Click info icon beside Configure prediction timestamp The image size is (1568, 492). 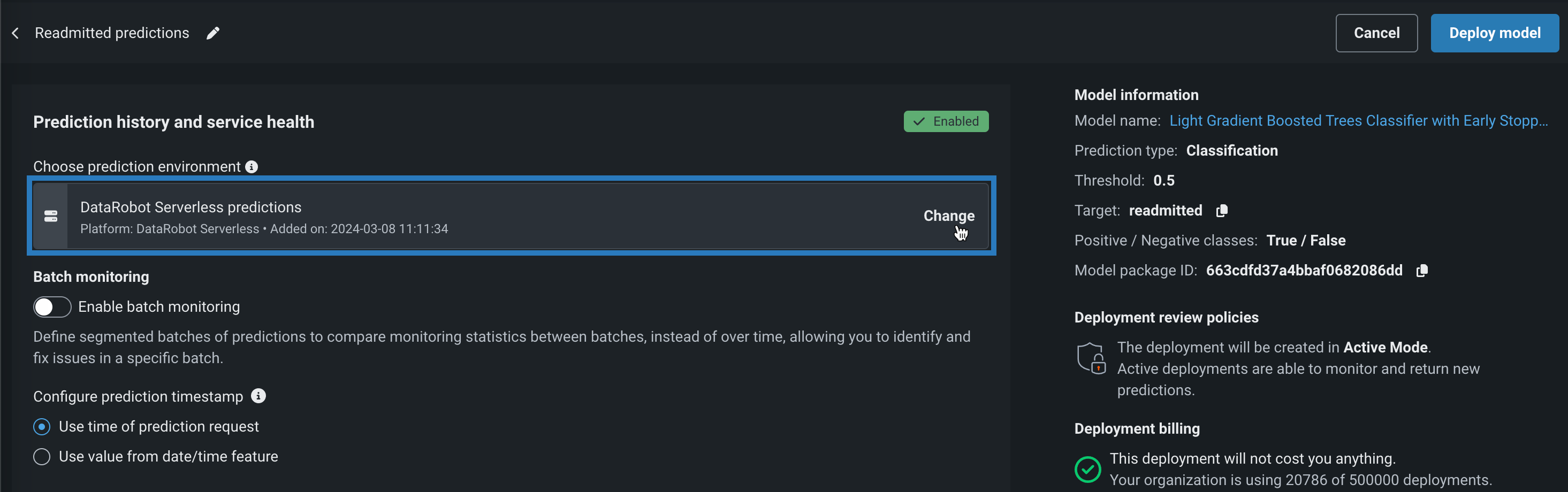tap(258, 396)
